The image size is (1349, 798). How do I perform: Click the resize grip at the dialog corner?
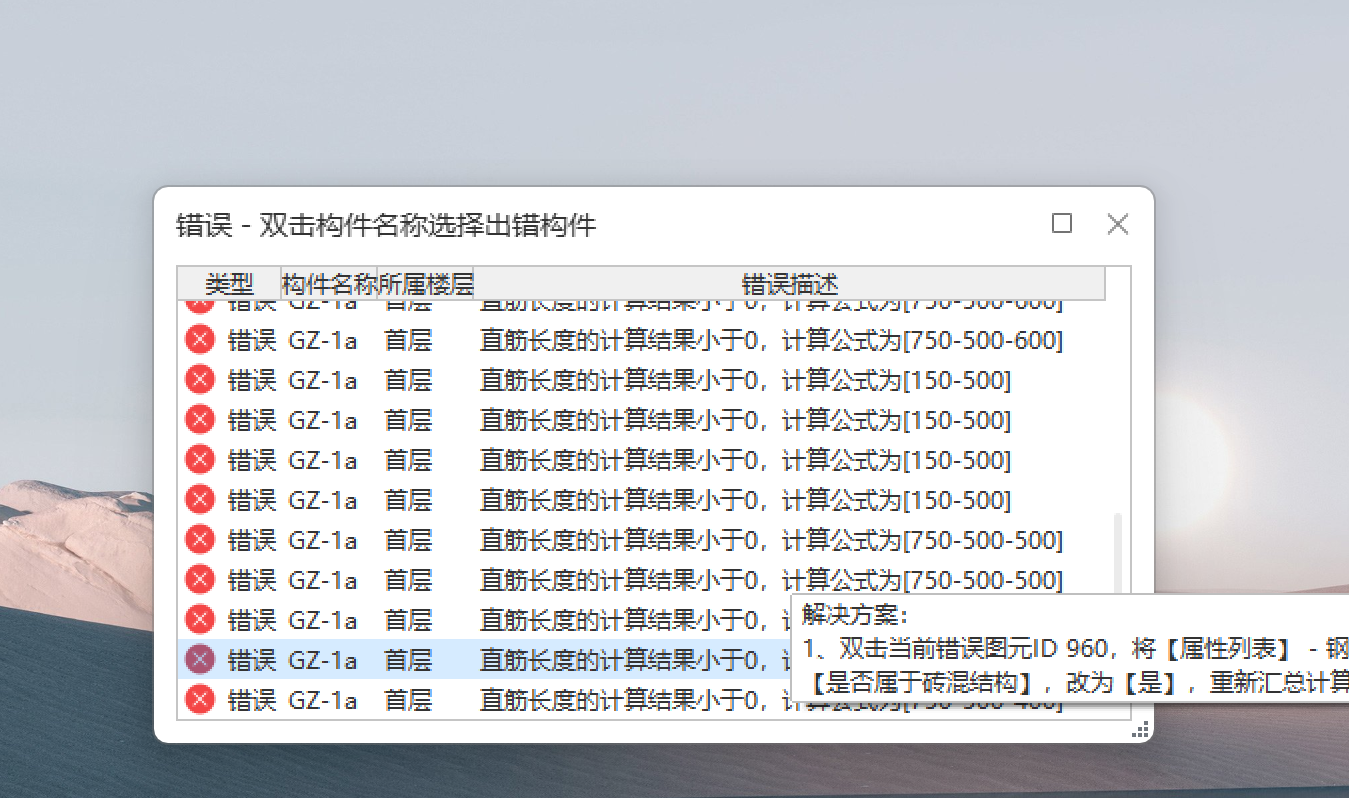point(1140,730)
